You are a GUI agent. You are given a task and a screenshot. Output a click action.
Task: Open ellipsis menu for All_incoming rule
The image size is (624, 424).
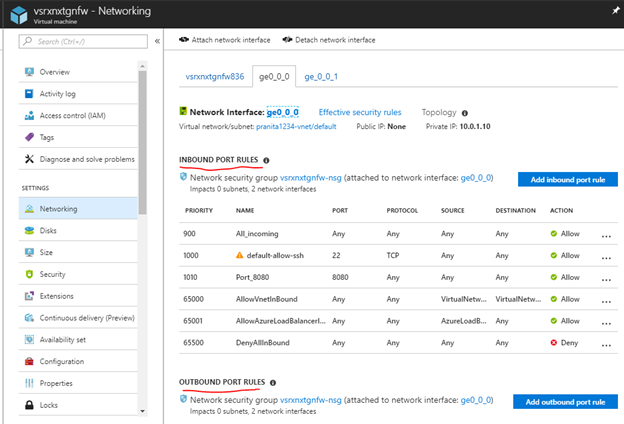pyautogui.click(x=606, y=236)
